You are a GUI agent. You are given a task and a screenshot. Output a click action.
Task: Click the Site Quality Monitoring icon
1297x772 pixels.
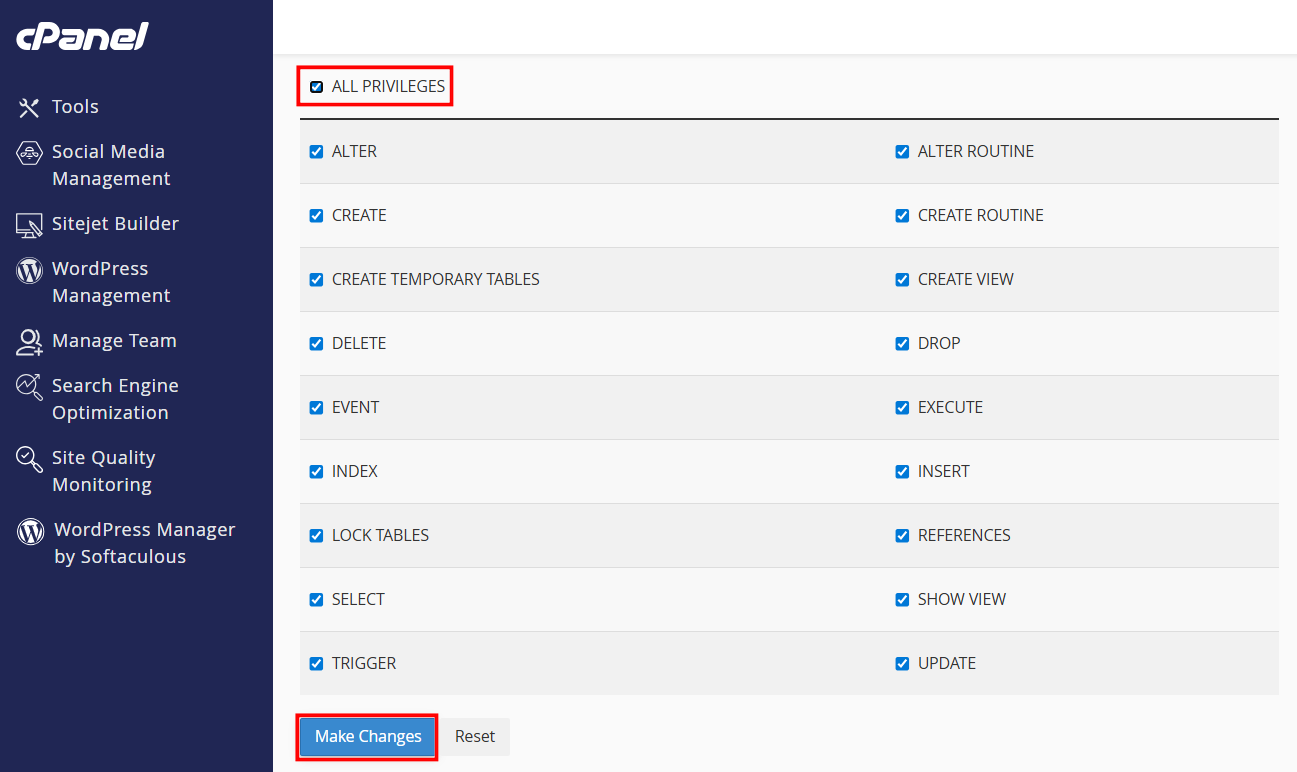(29, 459)
